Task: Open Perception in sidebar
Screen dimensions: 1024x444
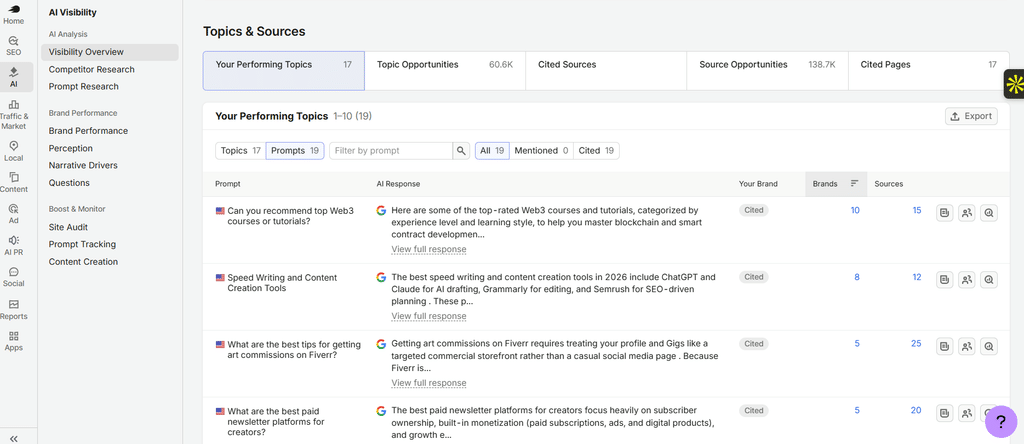Action: pyautogui.click(x=71, y=148)
